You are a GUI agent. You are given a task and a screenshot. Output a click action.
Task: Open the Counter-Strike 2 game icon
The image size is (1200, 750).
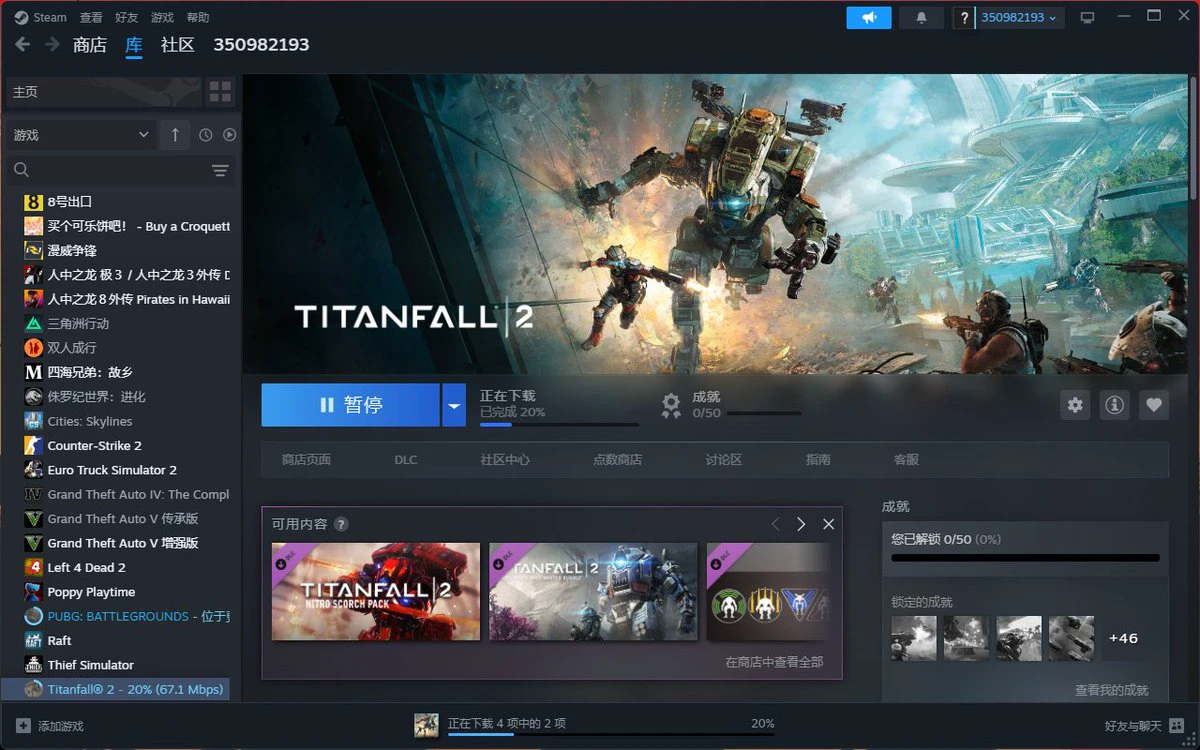[33, 446]
